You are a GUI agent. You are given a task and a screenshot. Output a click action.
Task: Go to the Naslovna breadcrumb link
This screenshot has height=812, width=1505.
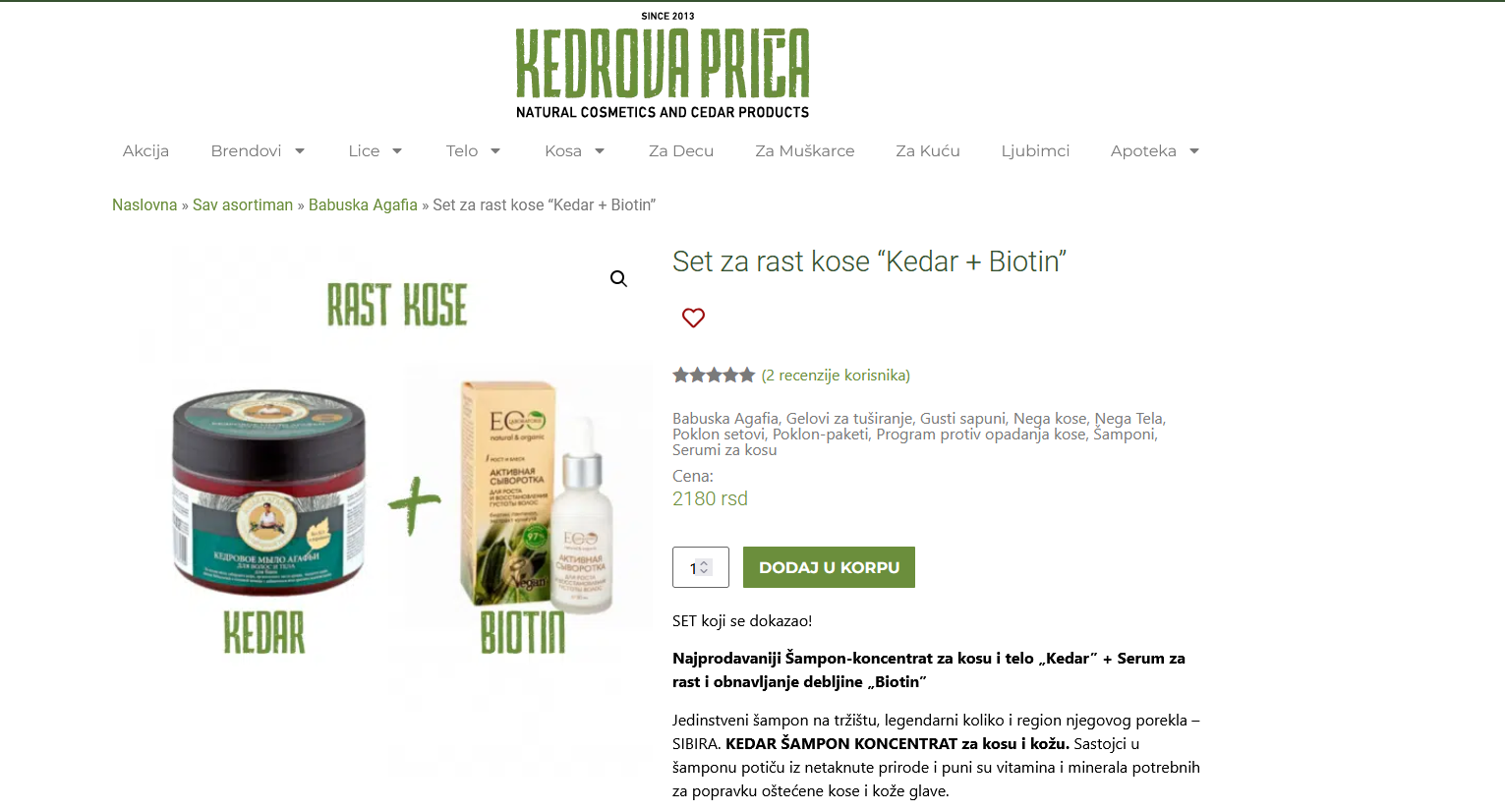[x=145, y=204]
